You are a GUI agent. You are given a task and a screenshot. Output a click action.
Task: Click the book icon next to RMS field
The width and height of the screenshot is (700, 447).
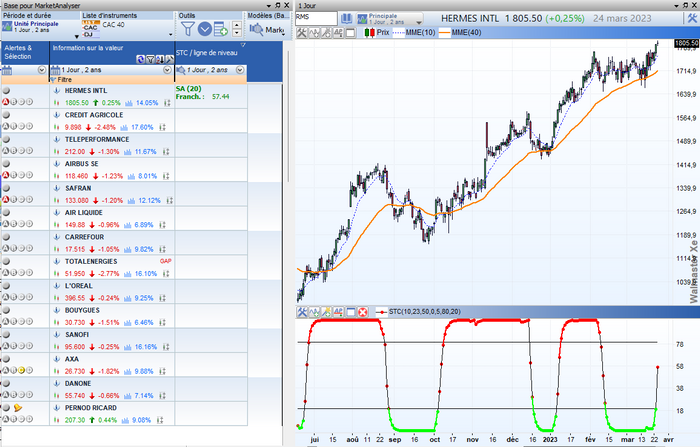coord(346,18)
